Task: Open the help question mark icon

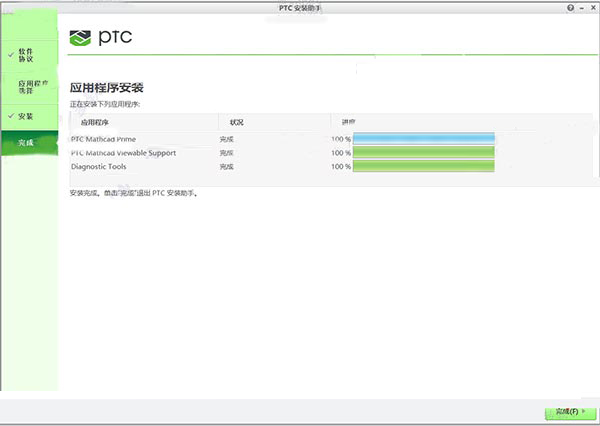Action: tap(571, 8)
